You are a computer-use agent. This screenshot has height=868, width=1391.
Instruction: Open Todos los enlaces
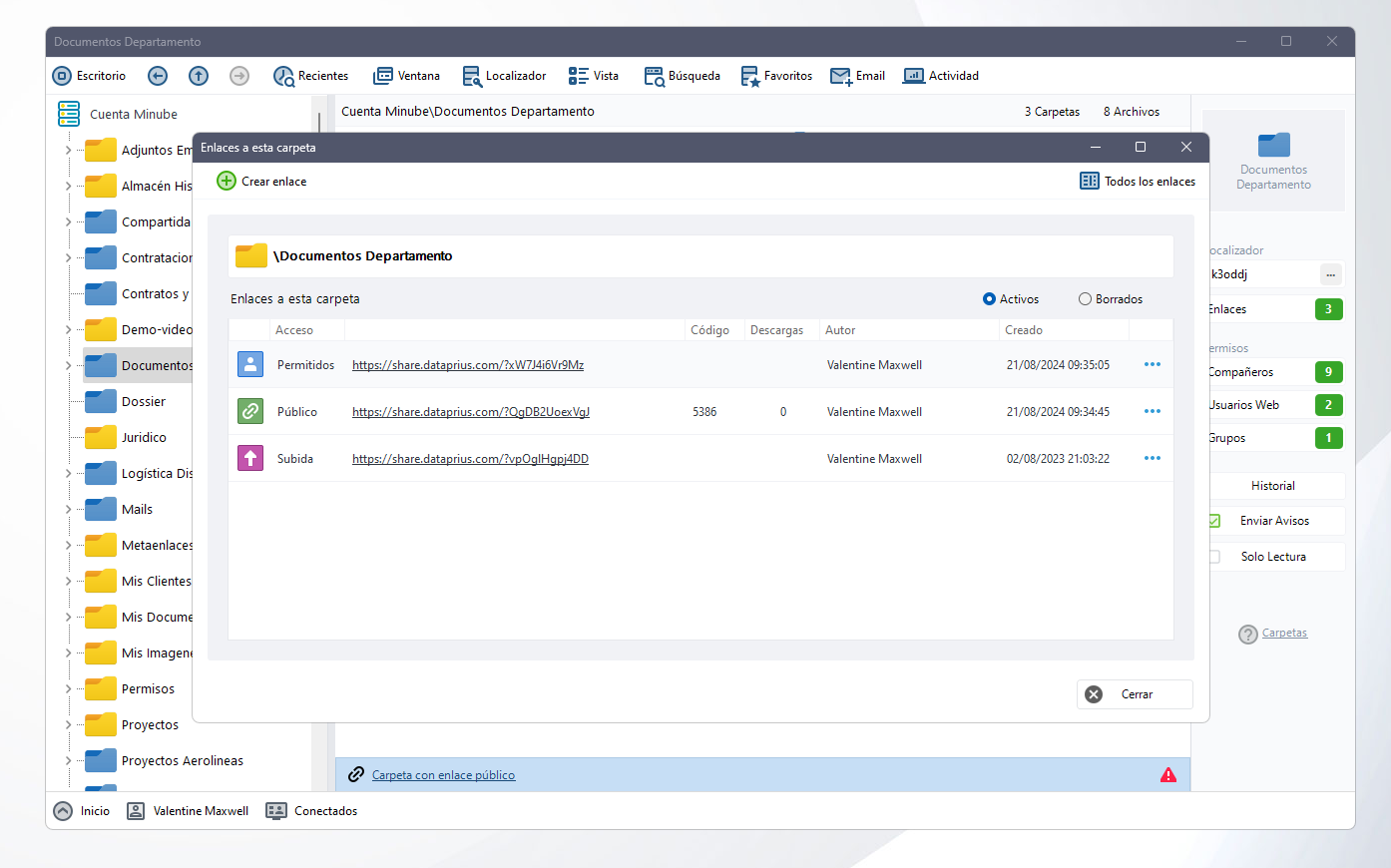coord(1138,182)
